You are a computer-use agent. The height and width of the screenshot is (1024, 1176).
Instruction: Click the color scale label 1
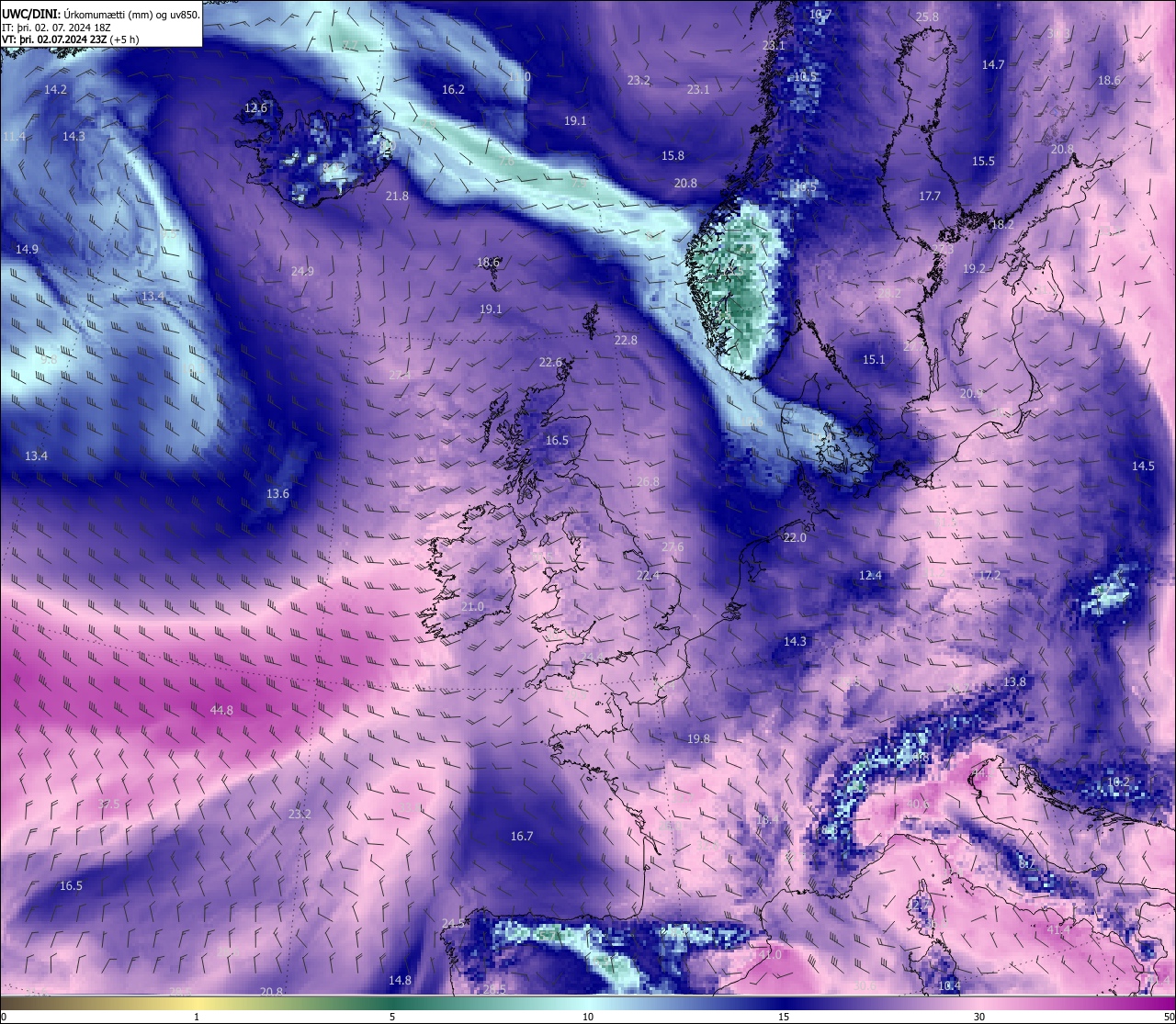(197, 1017)
